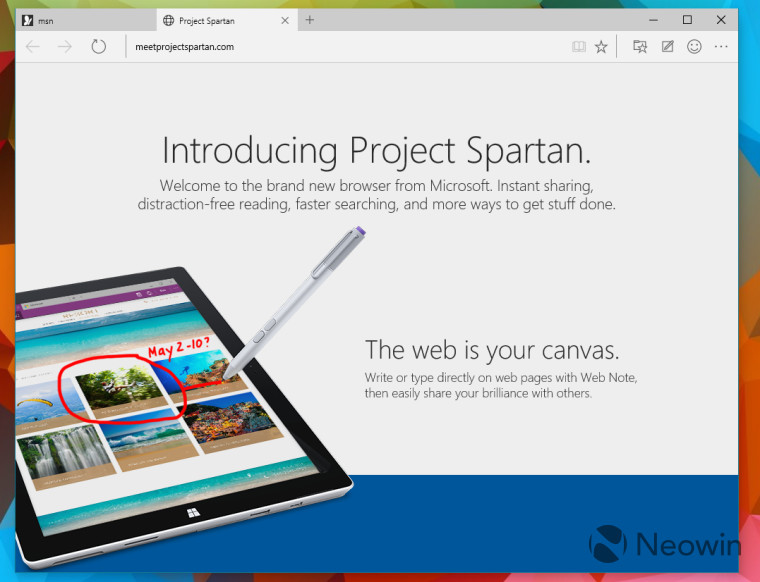
Task: Add page to favorites with star icon
Action: [x=601, y=47]
